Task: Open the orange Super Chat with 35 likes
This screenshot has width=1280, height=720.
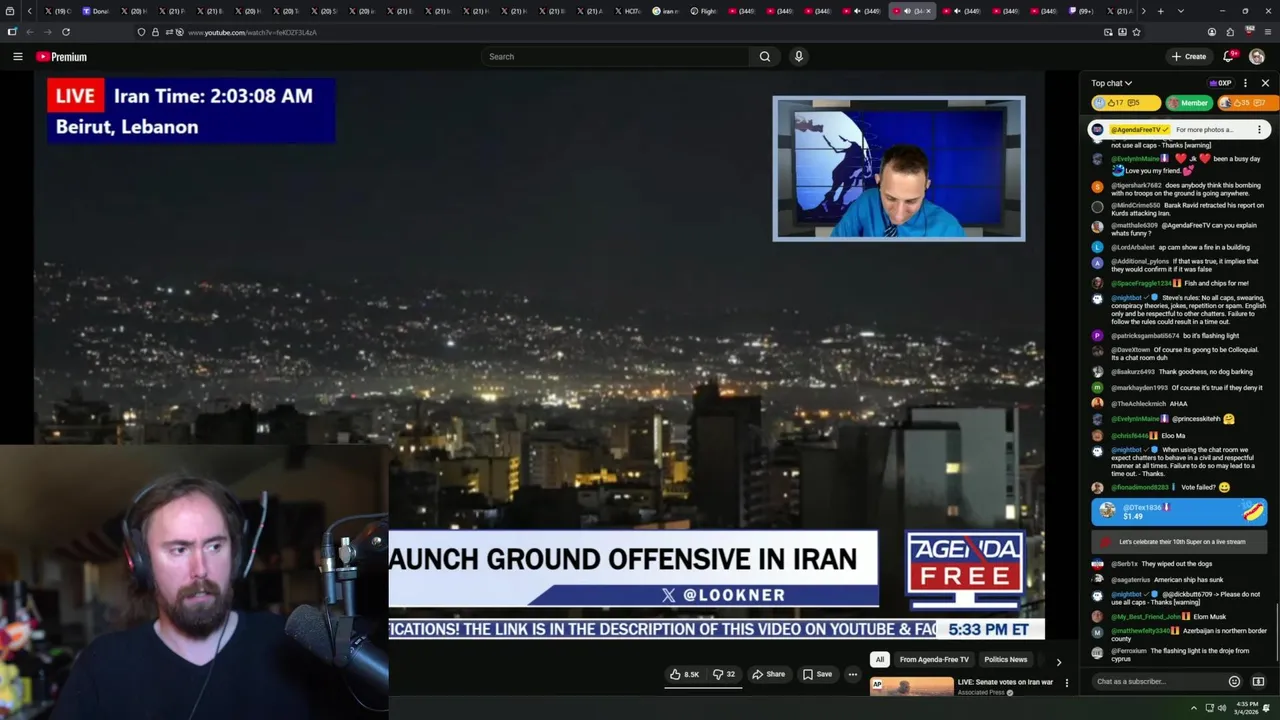Action: 1247,103
